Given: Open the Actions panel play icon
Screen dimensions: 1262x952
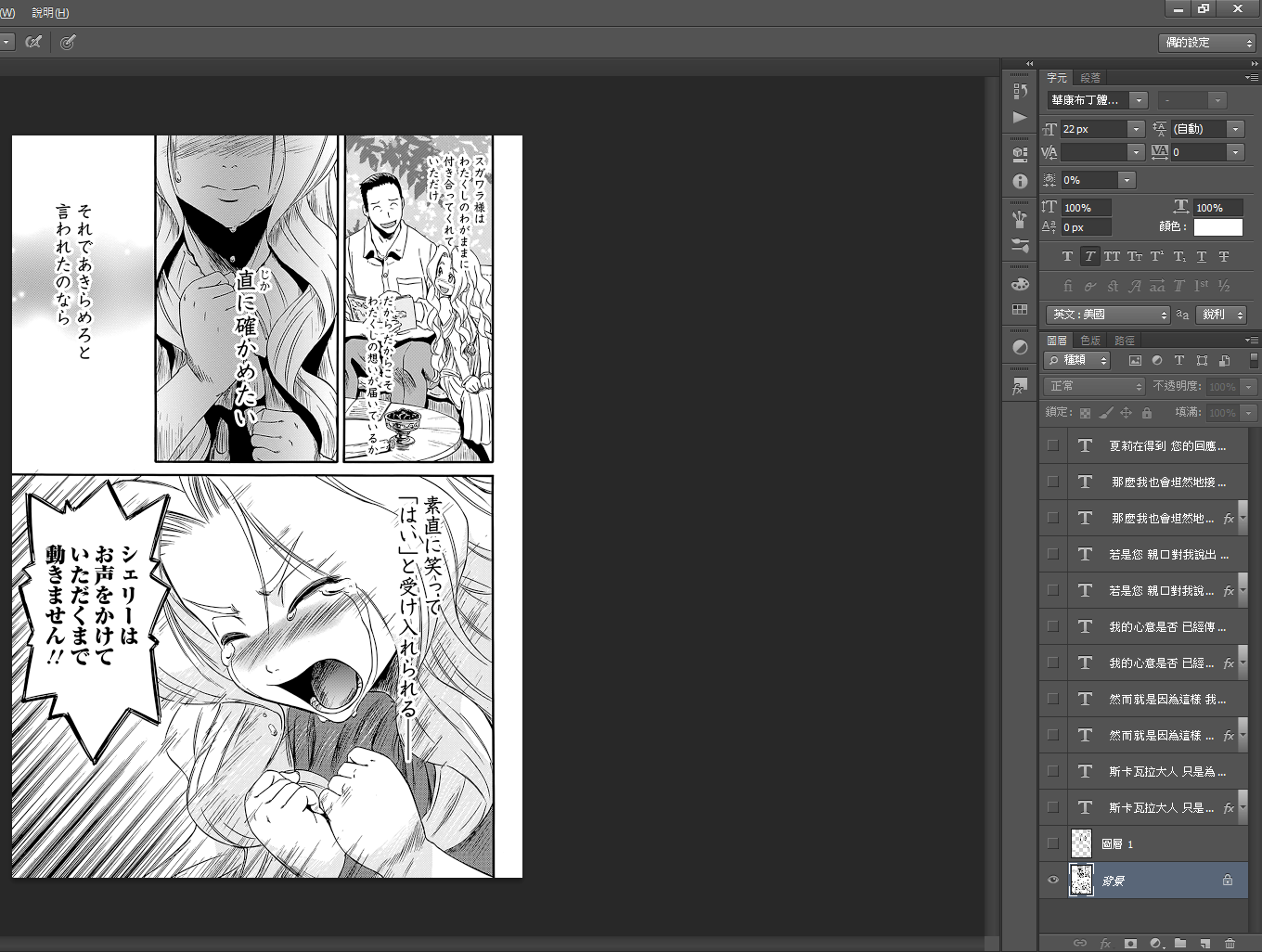Looking at the screenshot, I should pyautogui.click(x=1020, y=117).
